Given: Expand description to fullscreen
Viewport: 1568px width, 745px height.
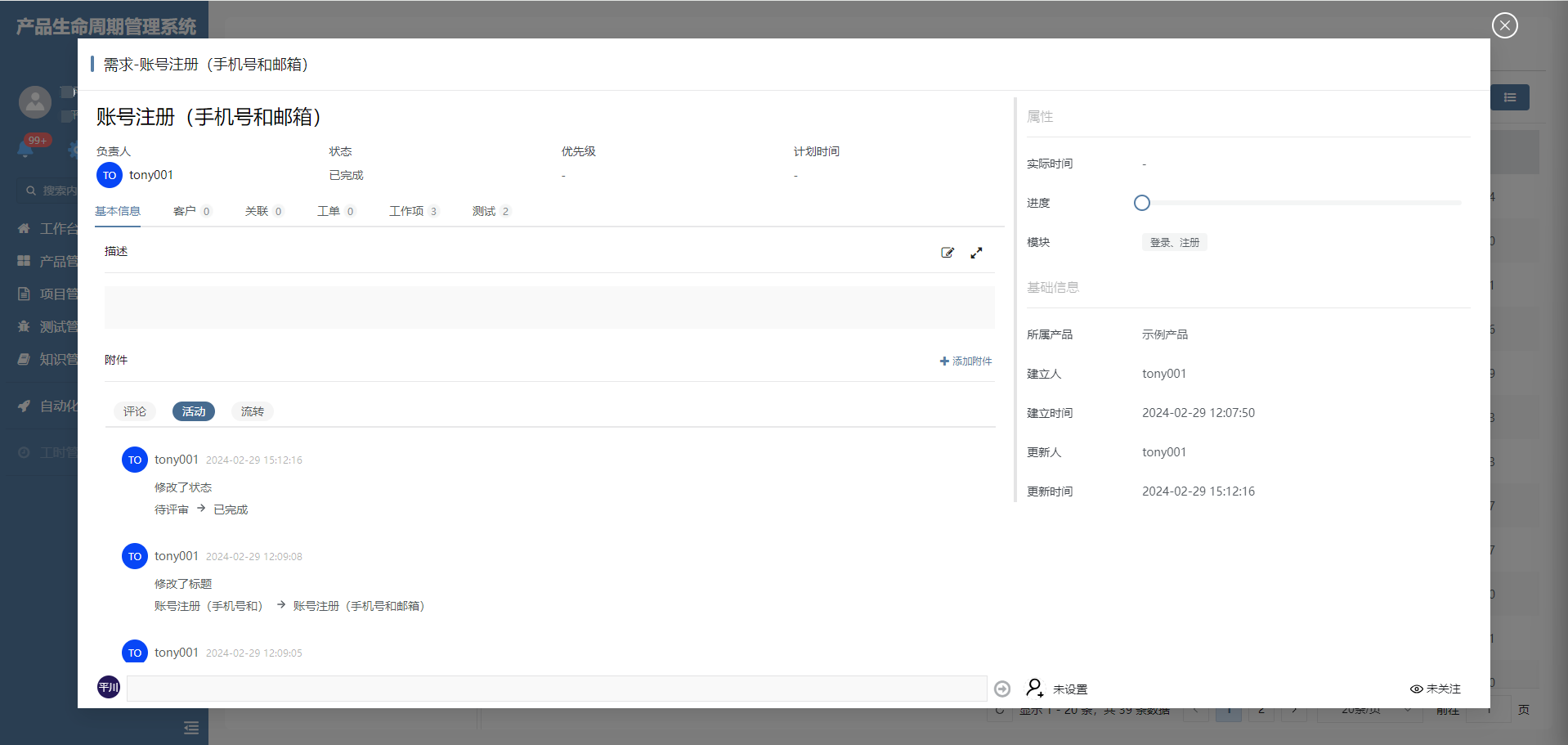Looking at the screenshot, I should coord(976,253).
